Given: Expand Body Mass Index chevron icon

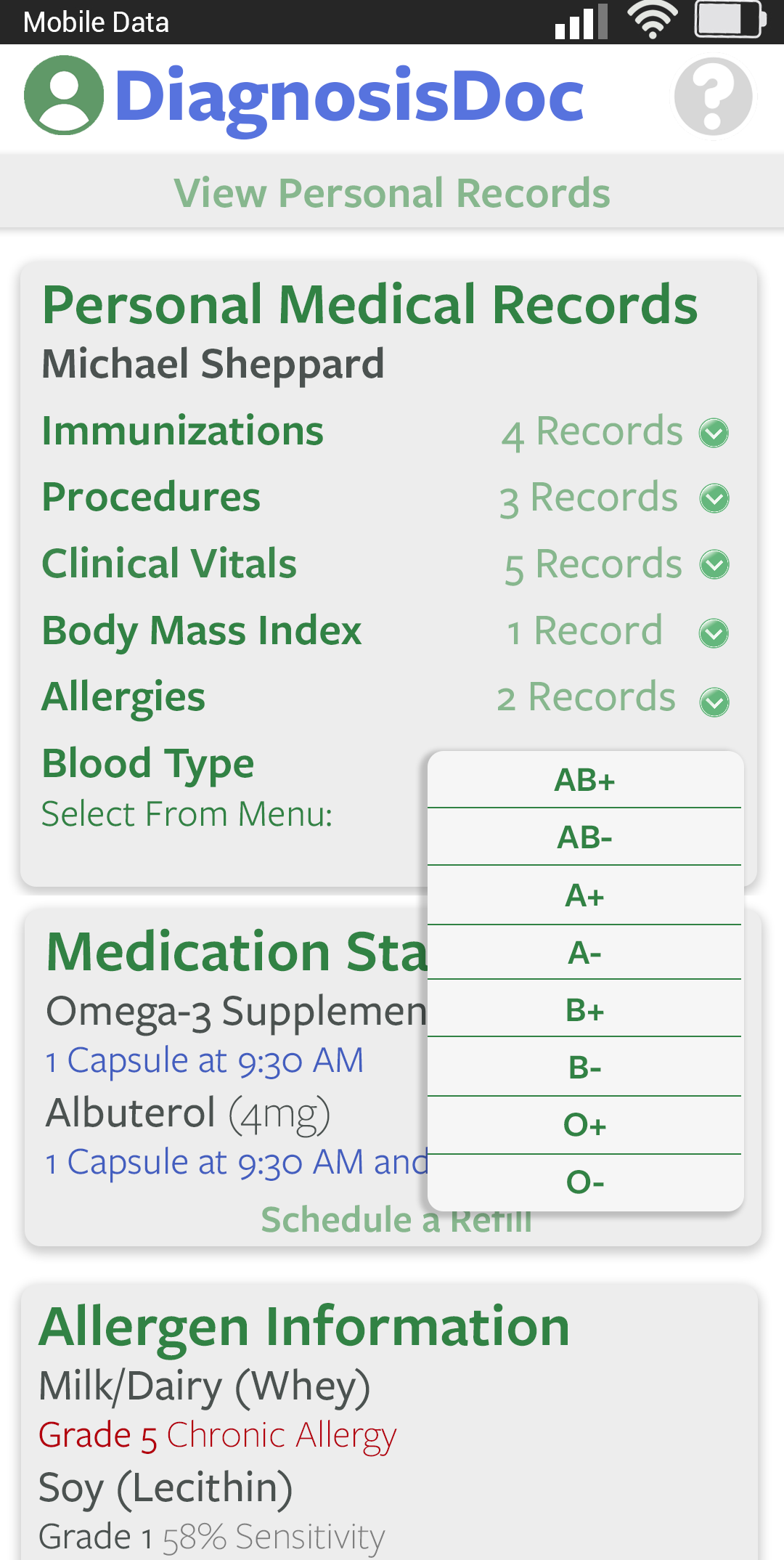Looking at the screenshot, I should 714,633.
